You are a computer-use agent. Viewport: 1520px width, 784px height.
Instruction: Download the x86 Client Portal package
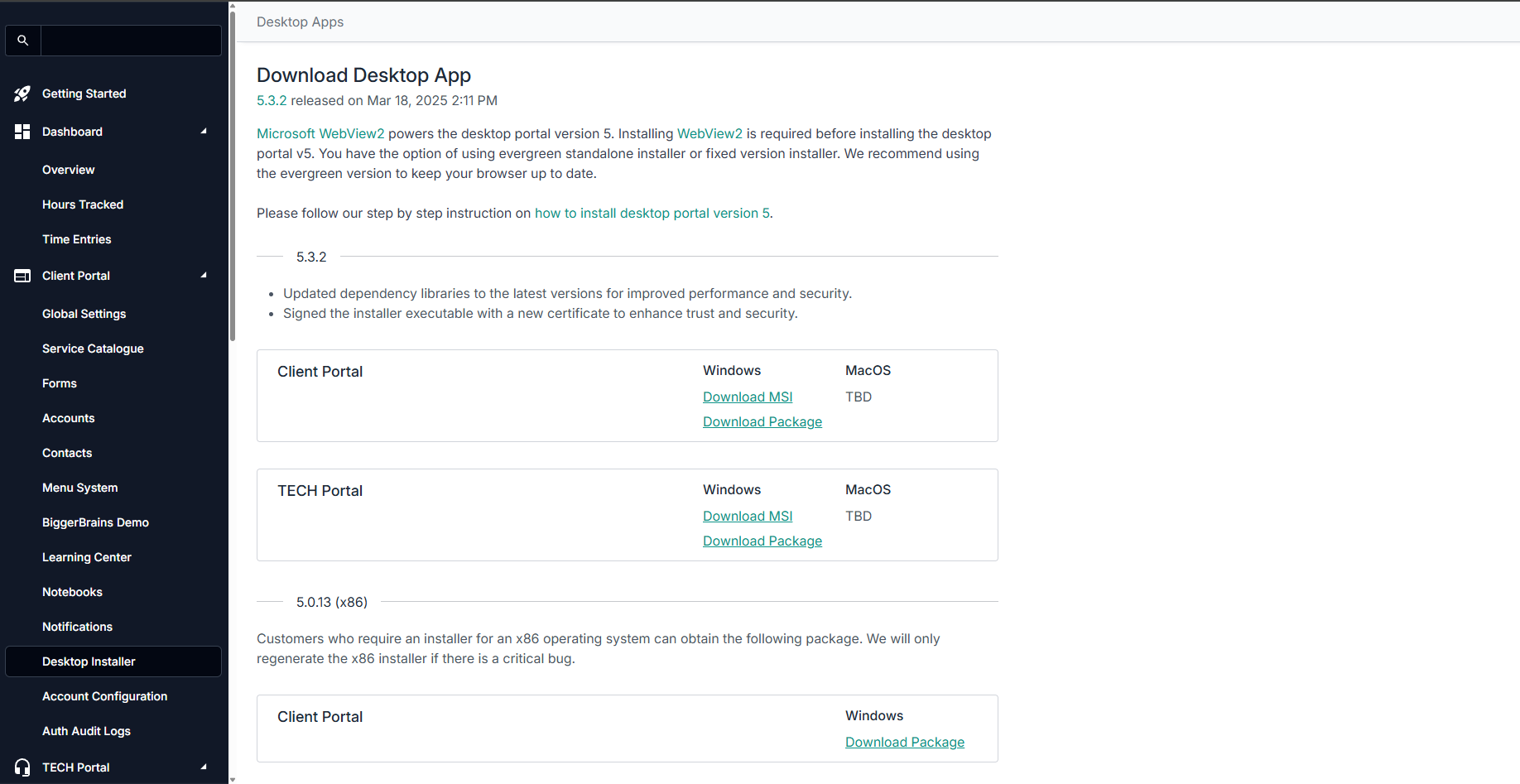(905, 743)
